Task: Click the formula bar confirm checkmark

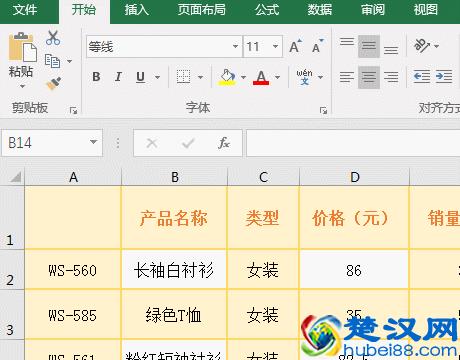Action: [x=188, y=143]
